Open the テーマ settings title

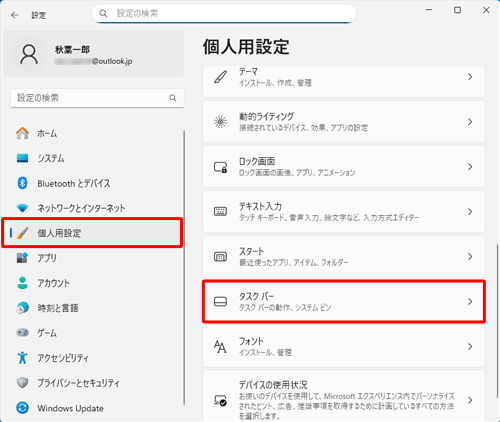(248, 72)
